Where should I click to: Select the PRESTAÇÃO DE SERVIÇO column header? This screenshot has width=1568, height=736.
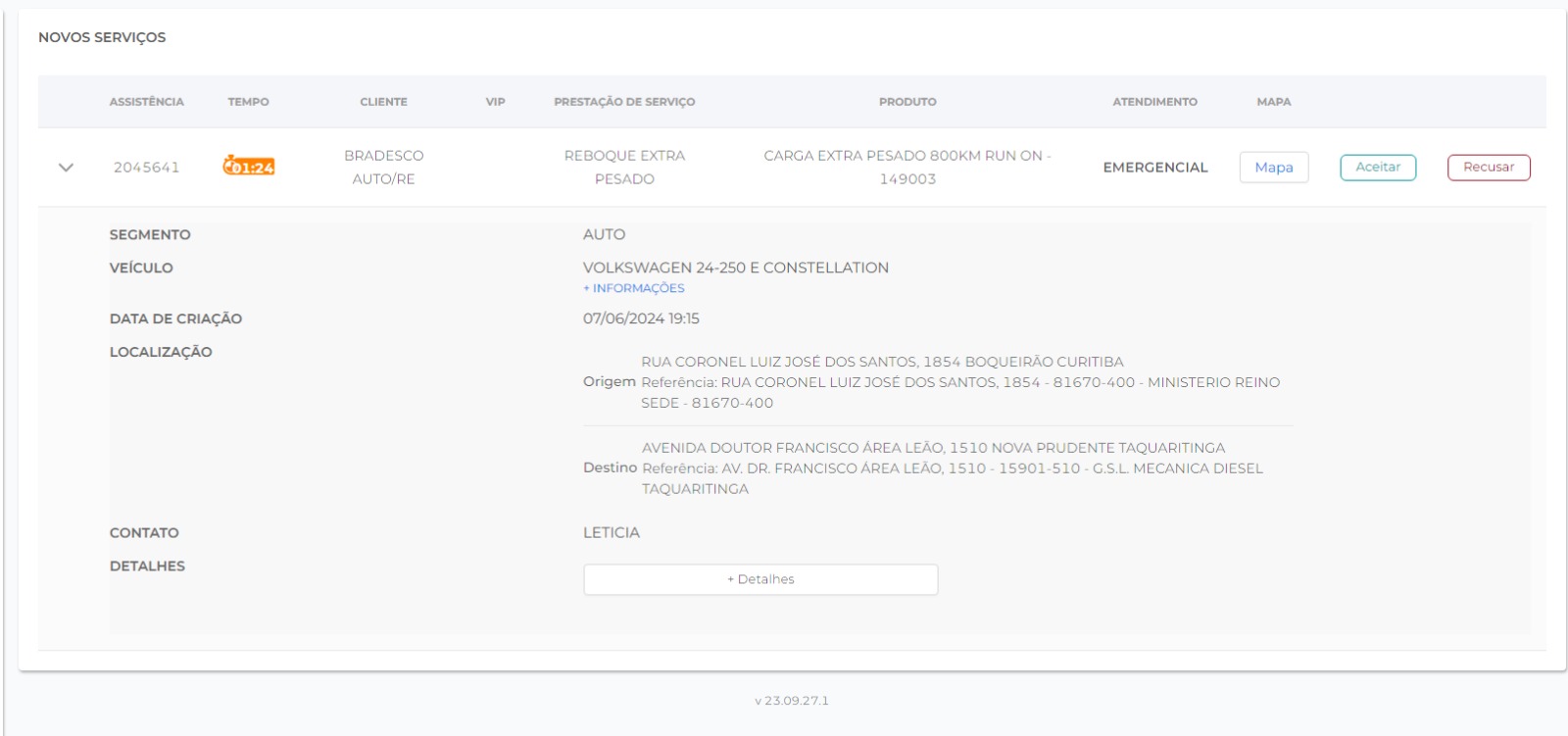(x=624, y=102)
